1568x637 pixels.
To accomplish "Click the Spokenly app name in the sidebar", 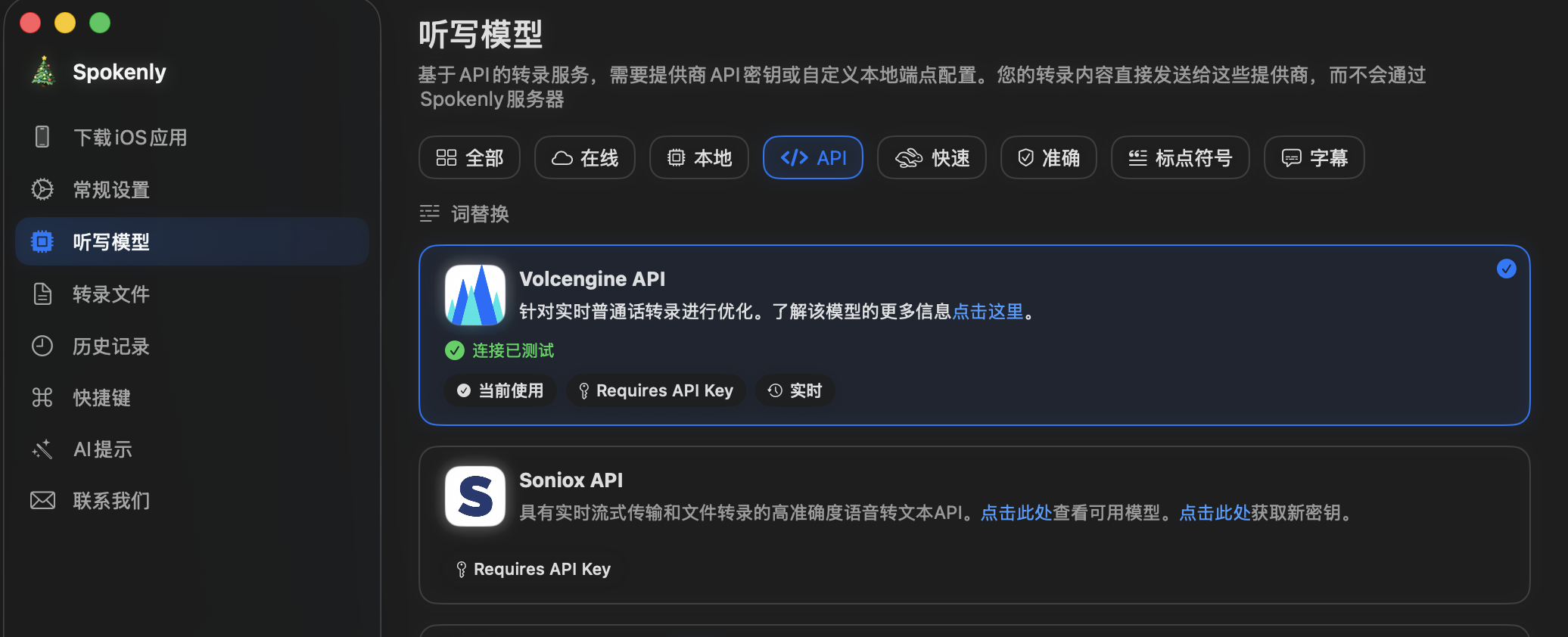I will (x=120, y=72).
